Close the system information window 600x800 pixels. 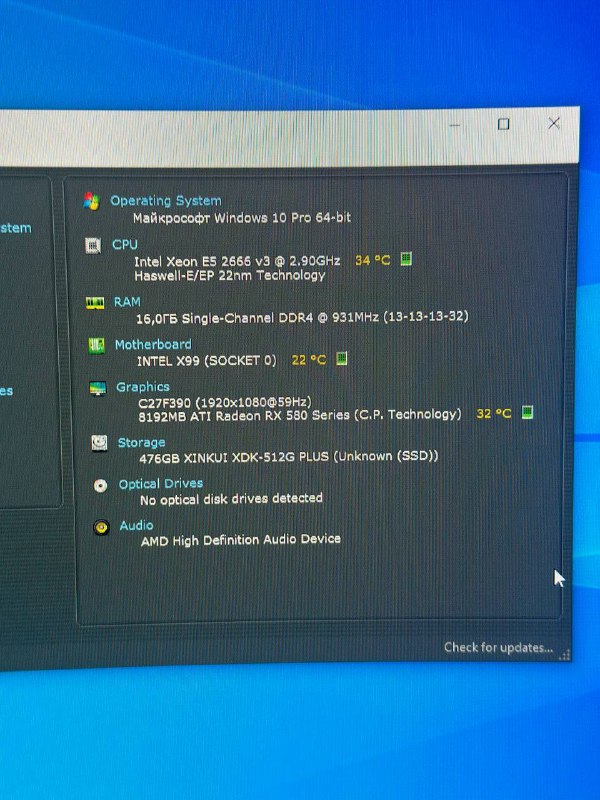click(554, 123)
